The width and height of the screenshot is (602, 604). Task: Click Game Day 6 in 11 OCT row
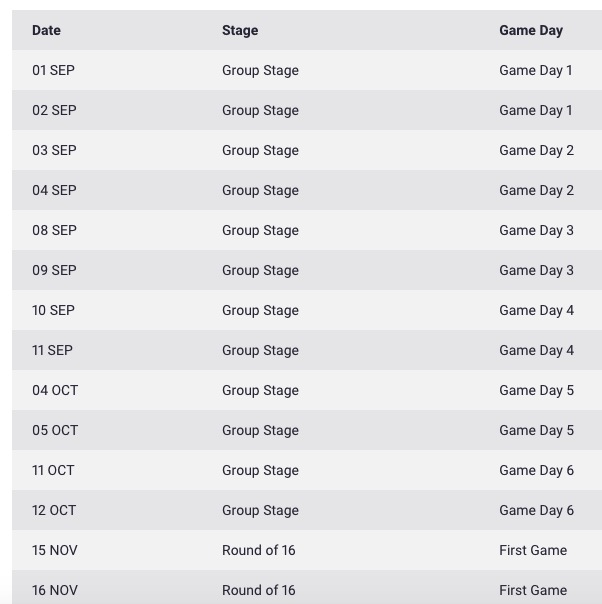pos(536,470)
